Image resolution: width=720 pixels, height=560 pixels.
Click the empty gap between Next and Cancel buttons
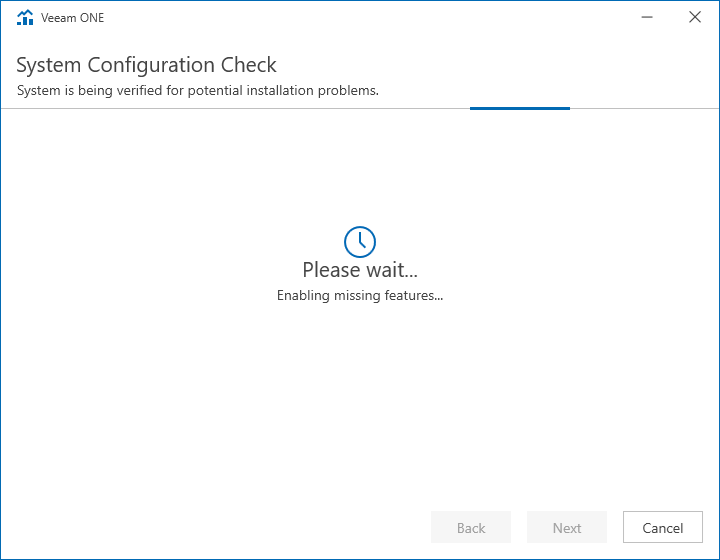pos(615,527)
